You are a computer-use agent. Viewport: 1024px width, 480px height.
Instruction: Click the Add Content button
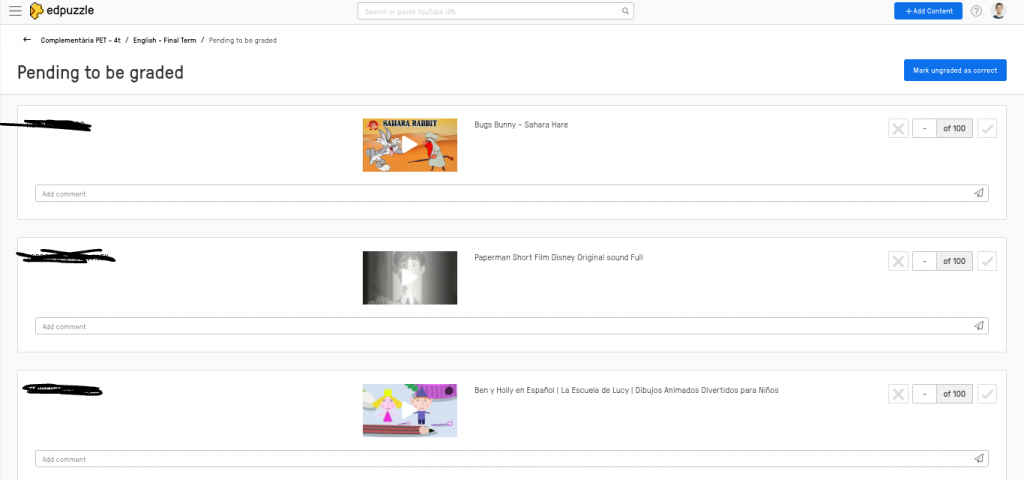[x=927, y=11]
